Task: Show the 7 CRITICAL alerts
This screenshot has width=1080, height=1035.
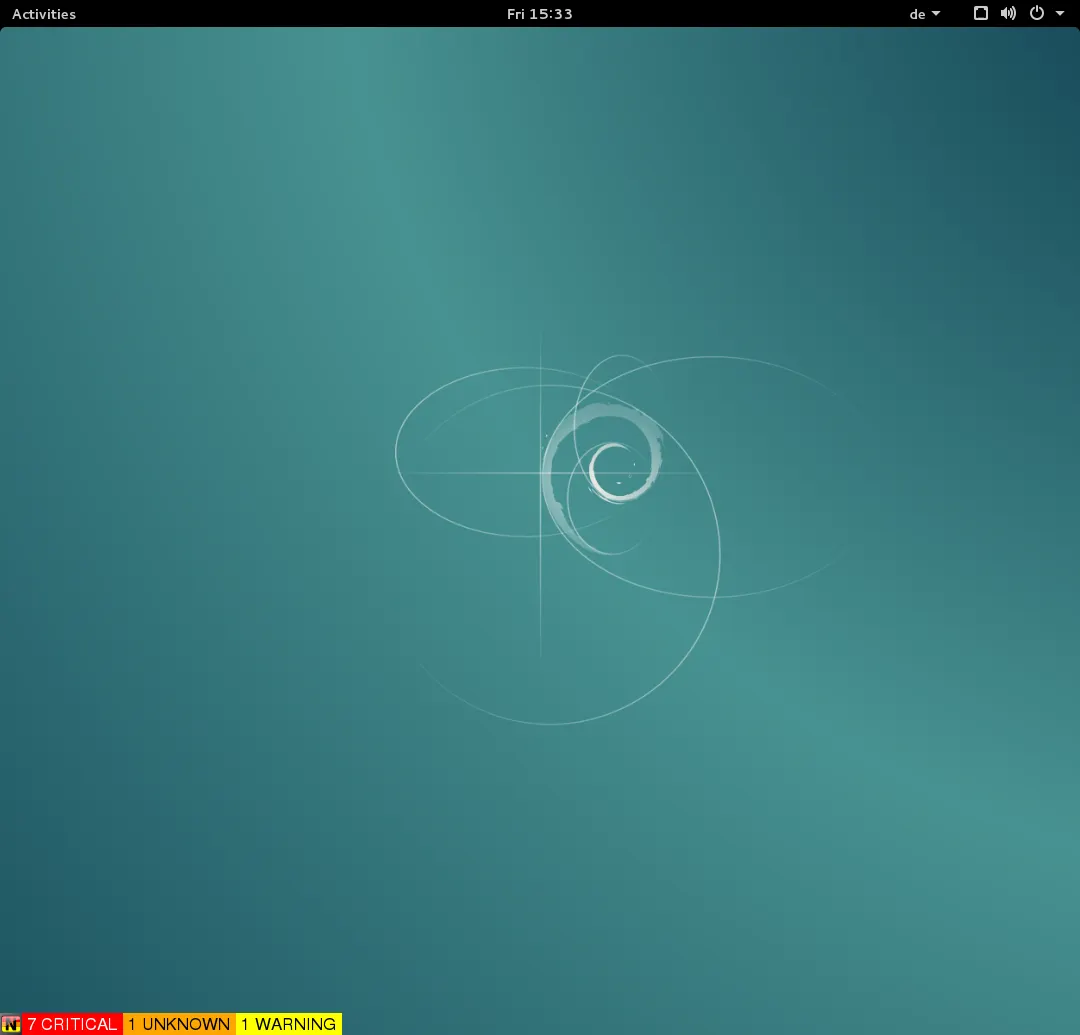Action: [x=72, y=1024]
